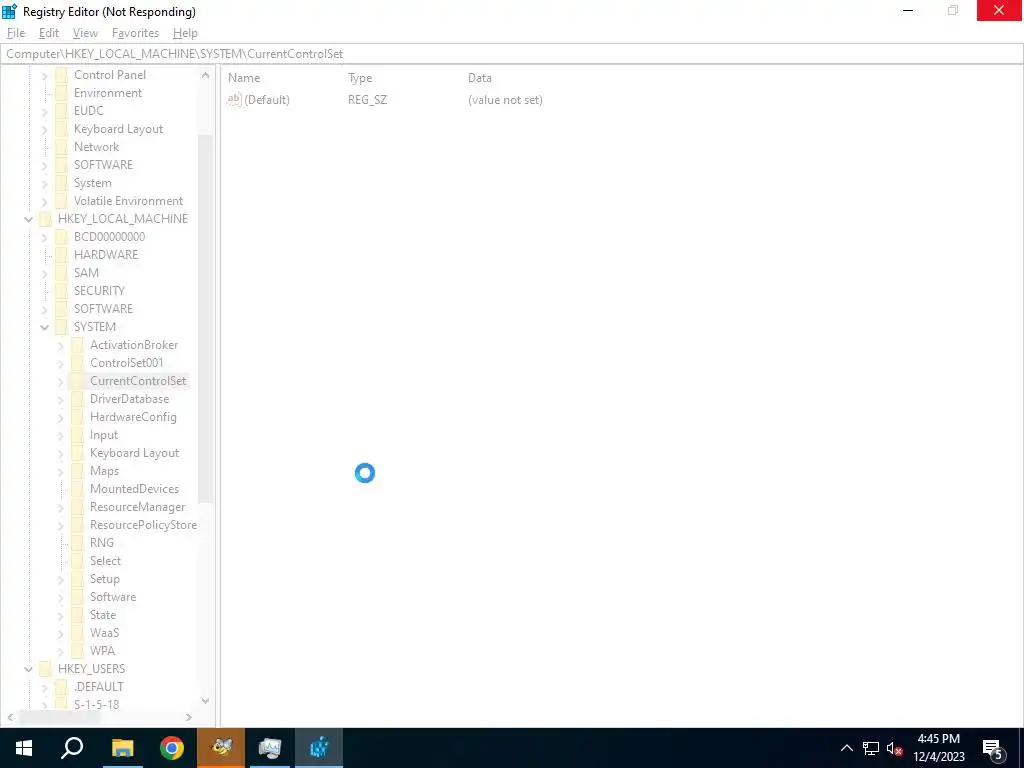This screenshot has width=1024, height=768.
Task: Click the (Default) string value icon
Action: [234, 99]
